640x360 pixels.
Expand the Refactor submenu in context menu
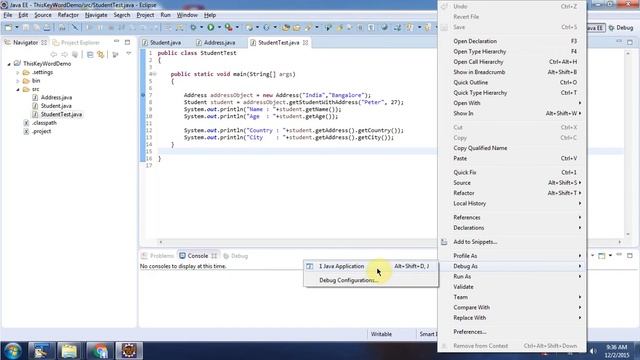coord(512,193)
